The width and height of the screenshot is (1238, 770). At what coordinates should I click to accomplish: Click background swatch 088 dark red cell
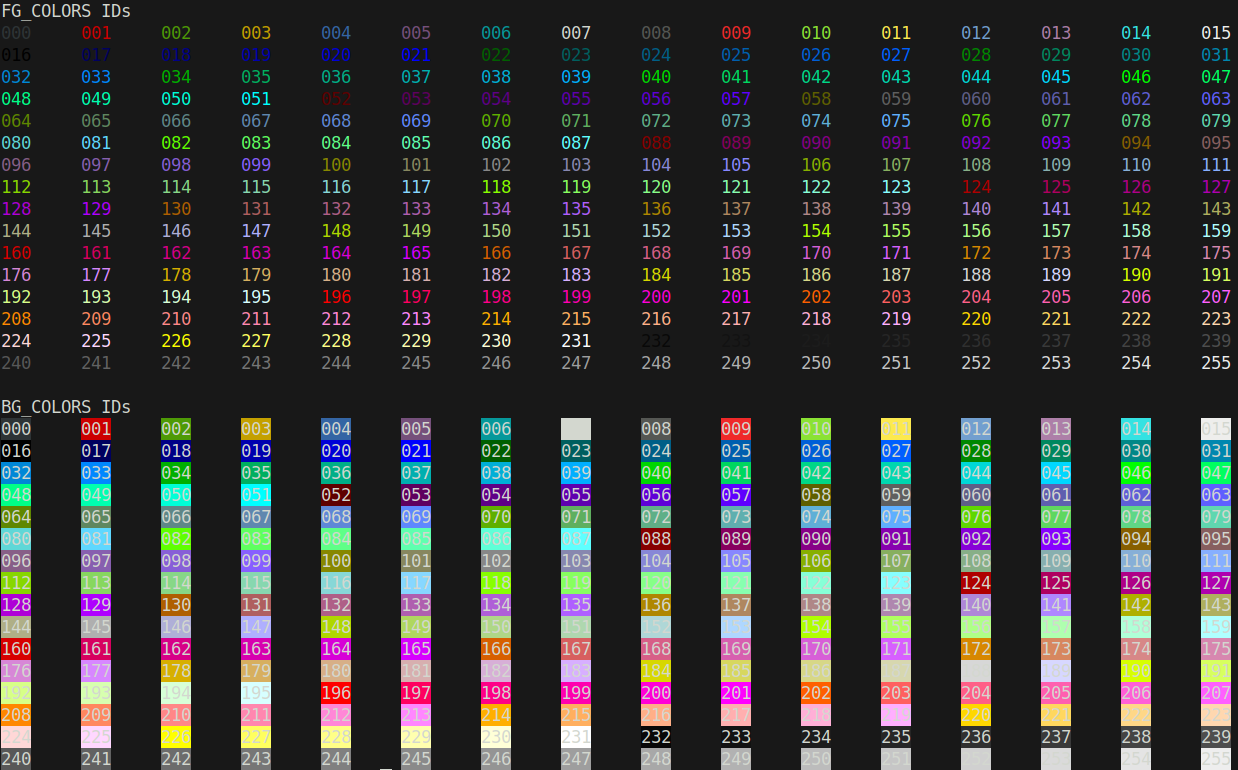coord(656,538)
